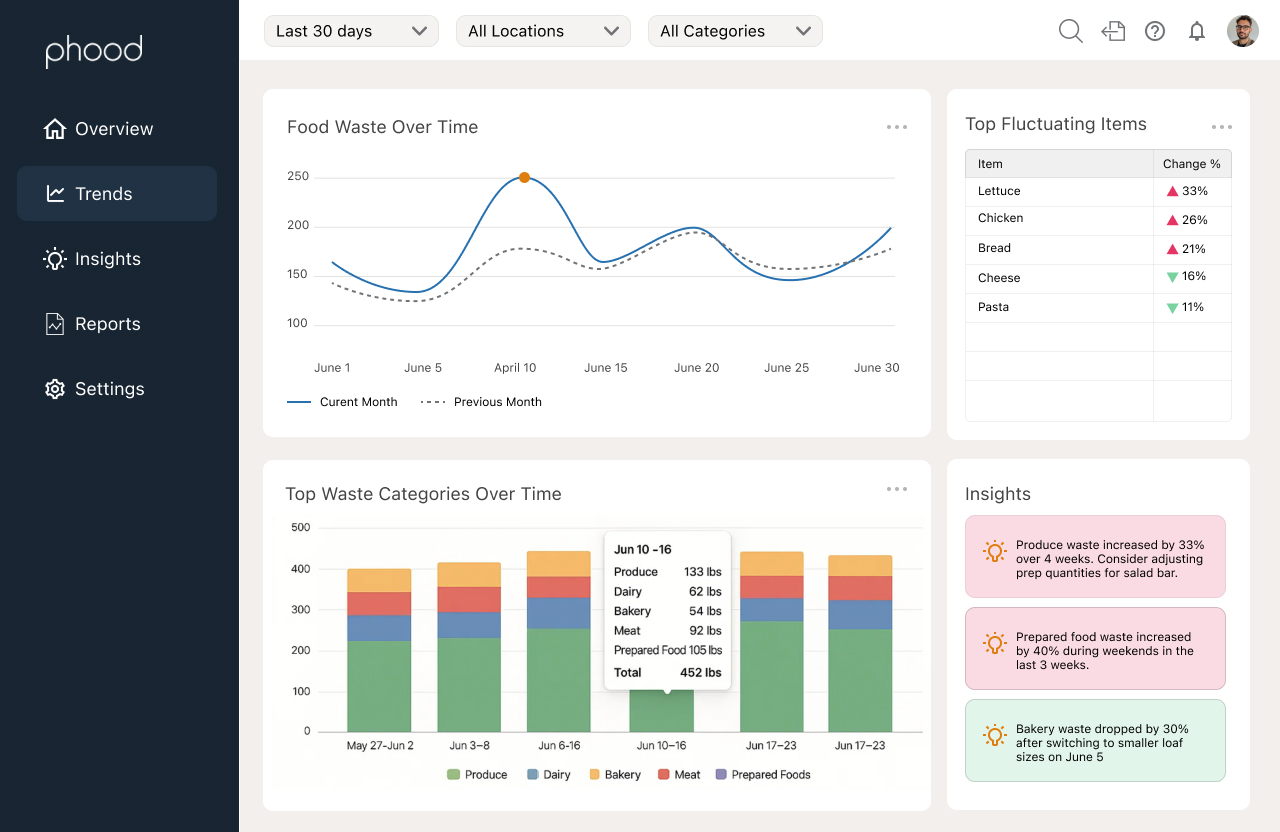Click the export/share icon in the top bar
Viewport: 1280px width, 832px height.
tap(1113, 31)
